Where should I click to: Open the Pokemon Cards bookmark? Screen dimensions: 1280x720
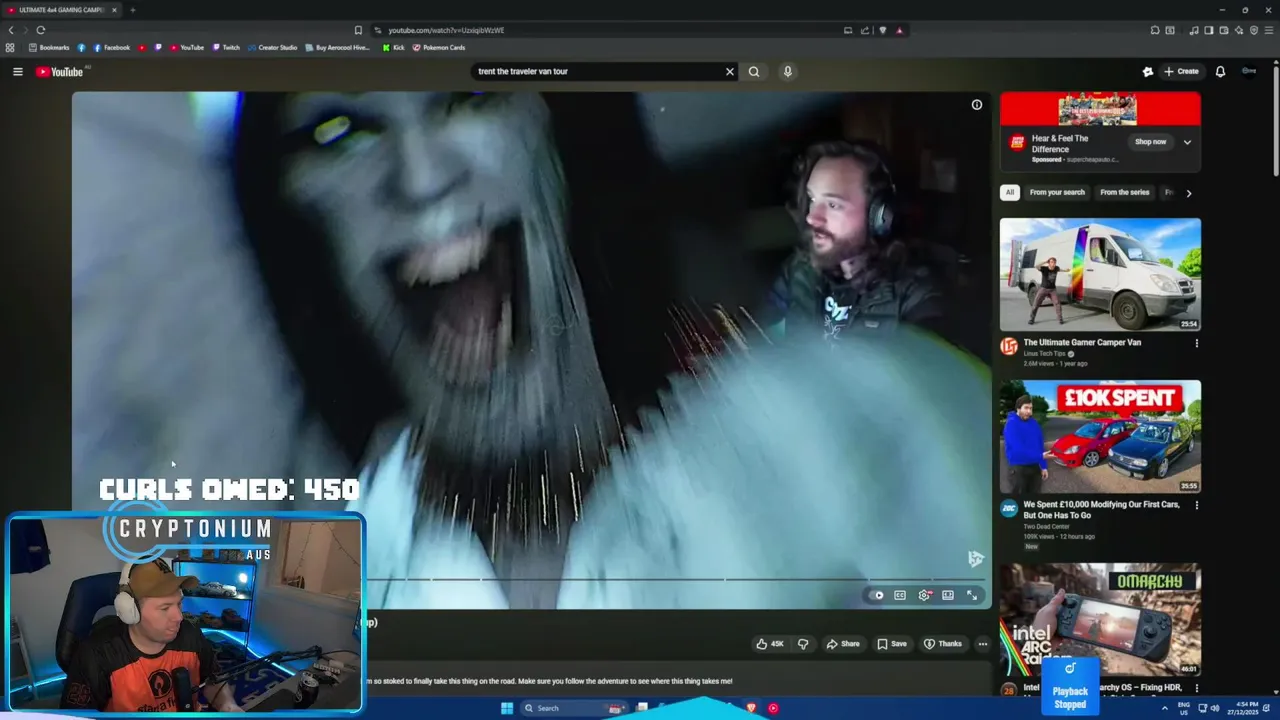pyautogui.click(x=439, y=48)
